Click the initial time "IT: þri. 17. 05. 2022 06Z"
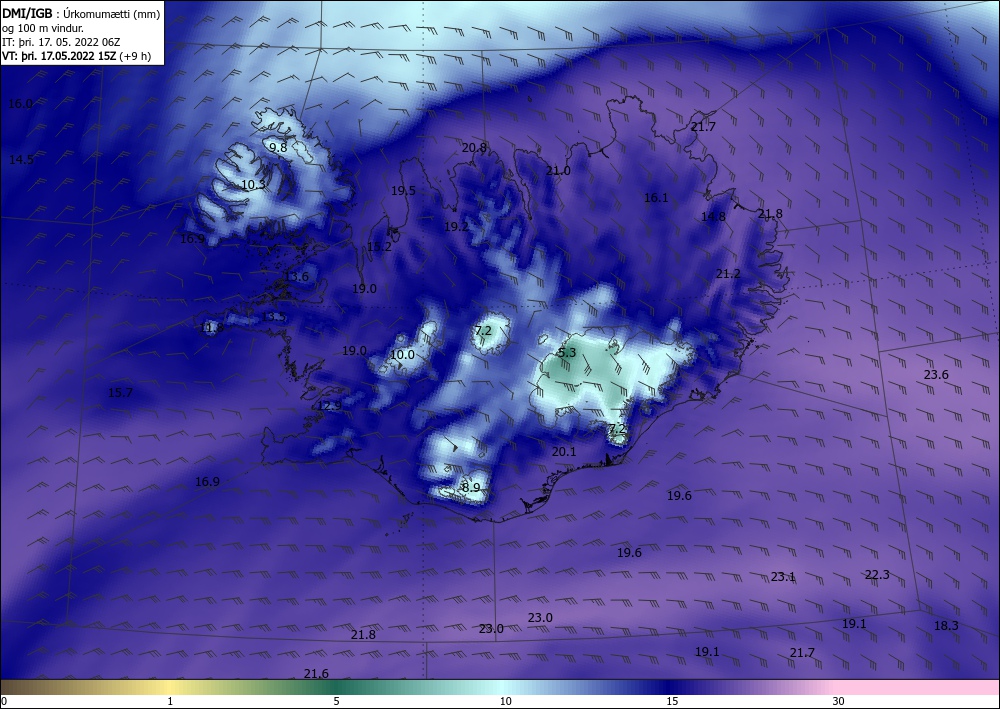This screenshot has height=709, width=1000. (61, 42)
